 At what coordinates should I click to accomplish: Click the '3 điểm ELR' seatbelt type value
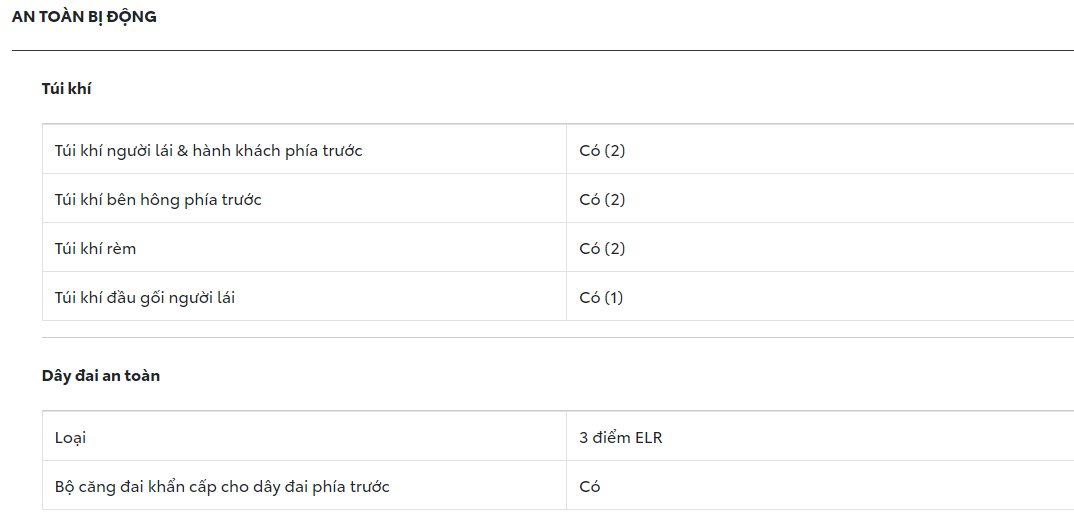point(621,438)
